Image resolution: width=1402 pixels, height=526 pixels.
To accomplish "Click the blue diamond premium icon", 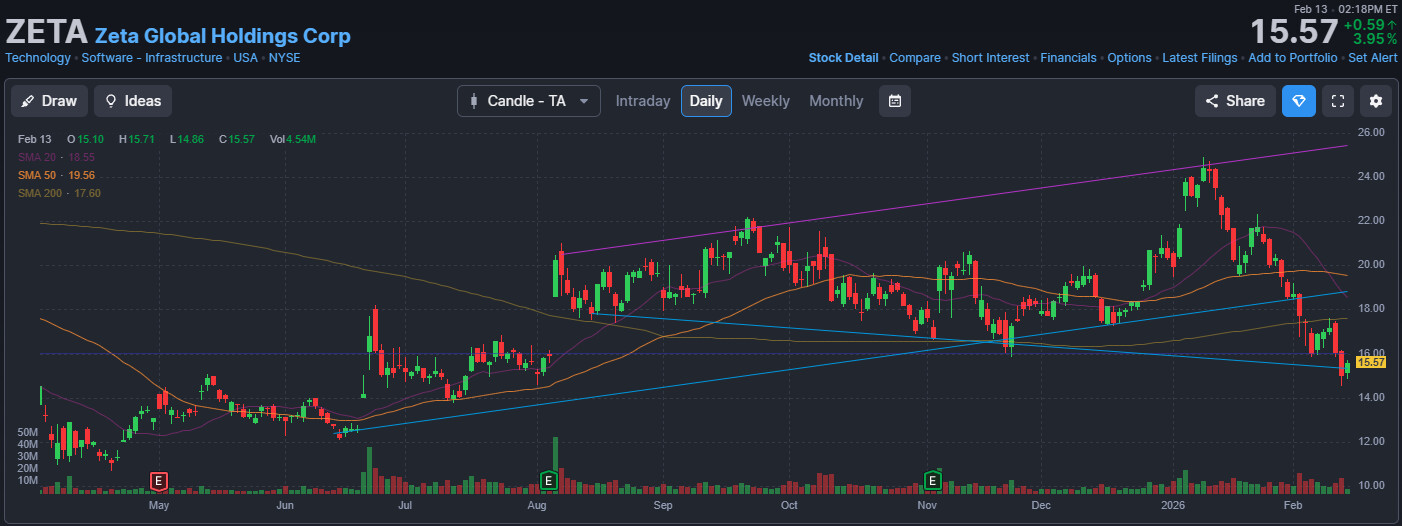I will coord(1299,101).
